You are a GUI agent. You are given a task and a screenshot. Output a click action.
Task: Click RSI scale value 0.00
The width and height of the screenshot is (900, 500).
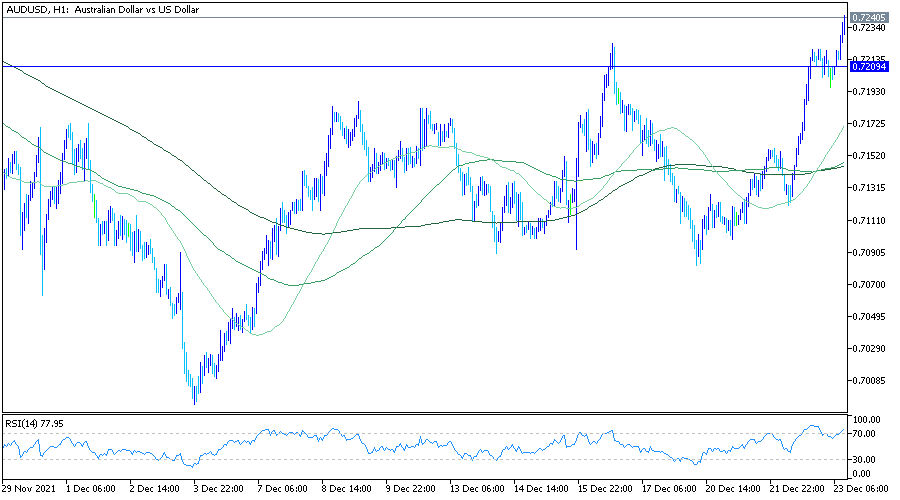[862, 474]
